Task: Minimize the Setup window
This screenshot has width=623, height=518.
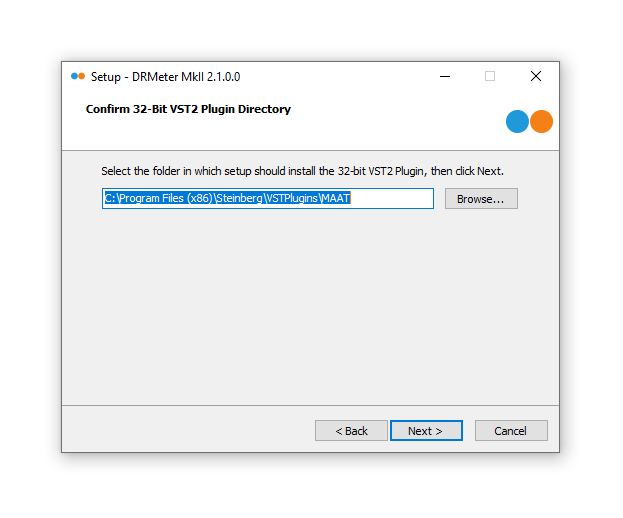Action: click(444, 76)
